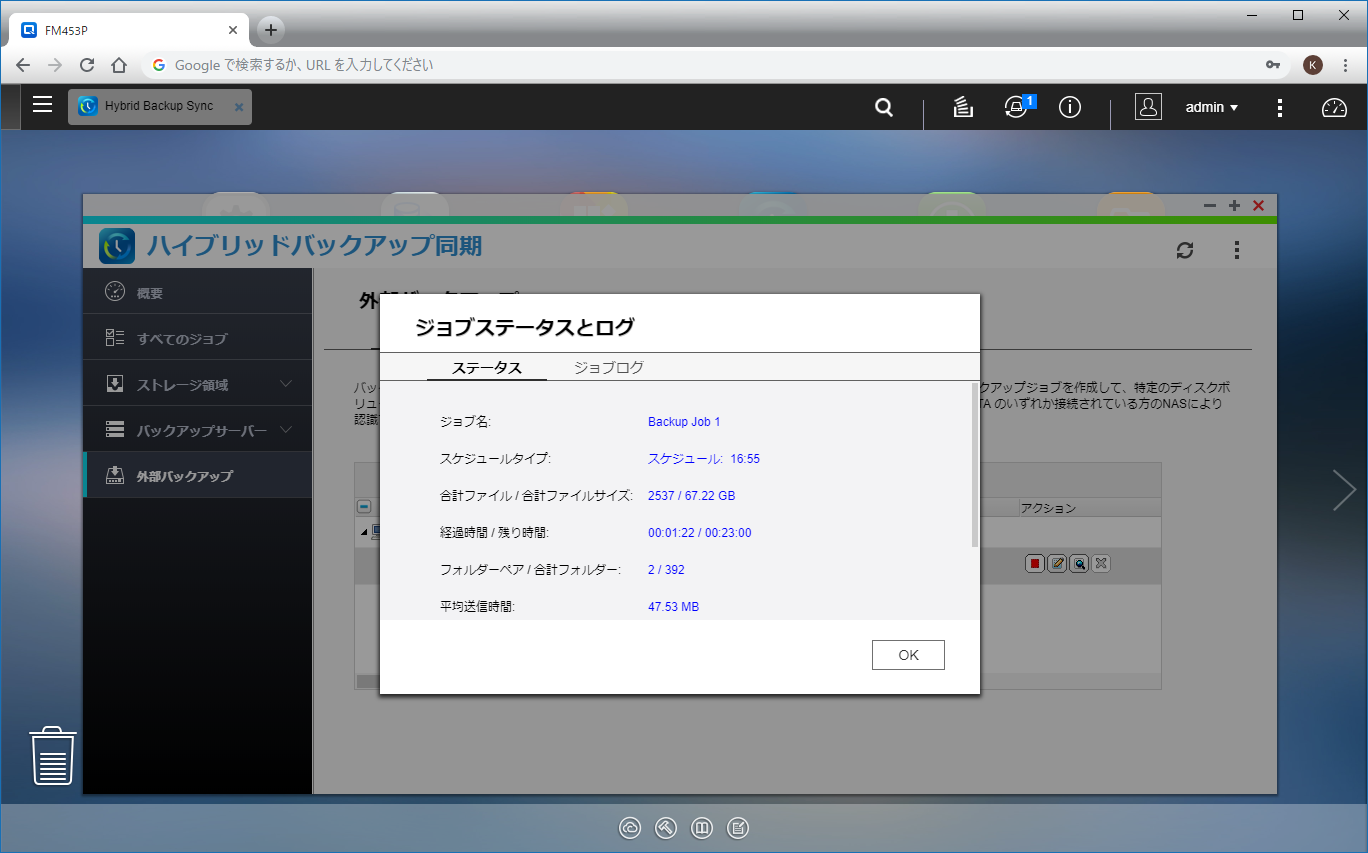Select the ステータス tab
This screenshot has width=1368, height=853.
pos(487,368)
